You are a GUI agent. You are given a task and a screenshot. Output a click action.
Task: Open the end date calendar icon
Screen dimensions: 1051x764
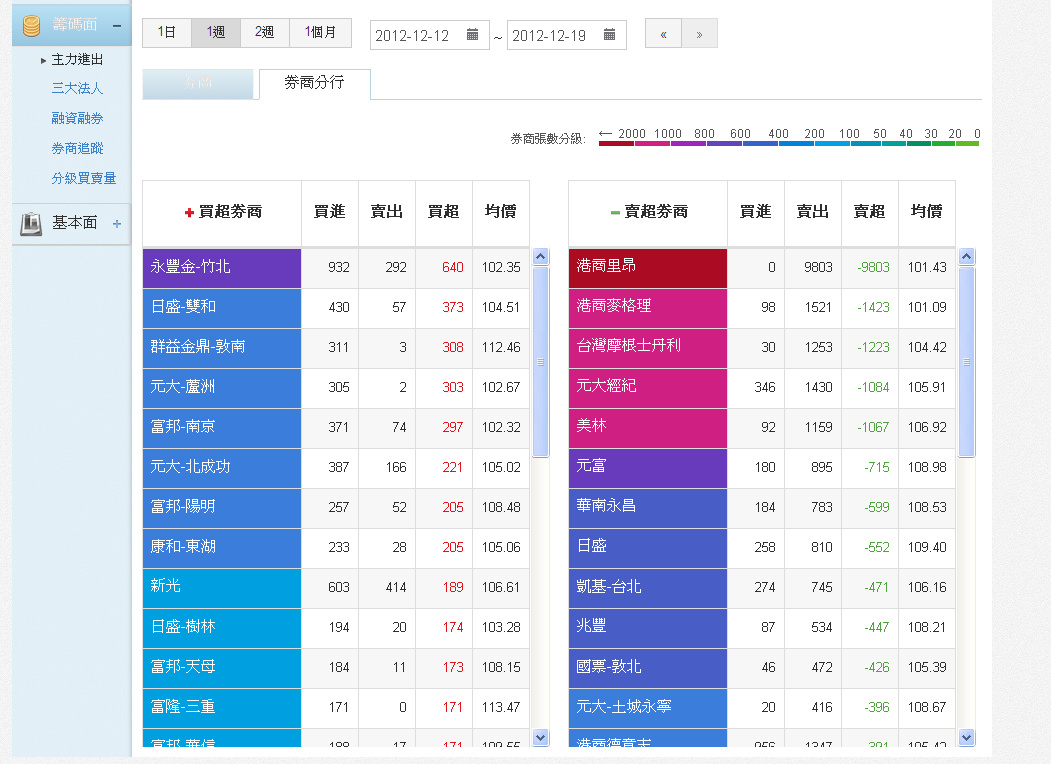[x=609, y=35]
